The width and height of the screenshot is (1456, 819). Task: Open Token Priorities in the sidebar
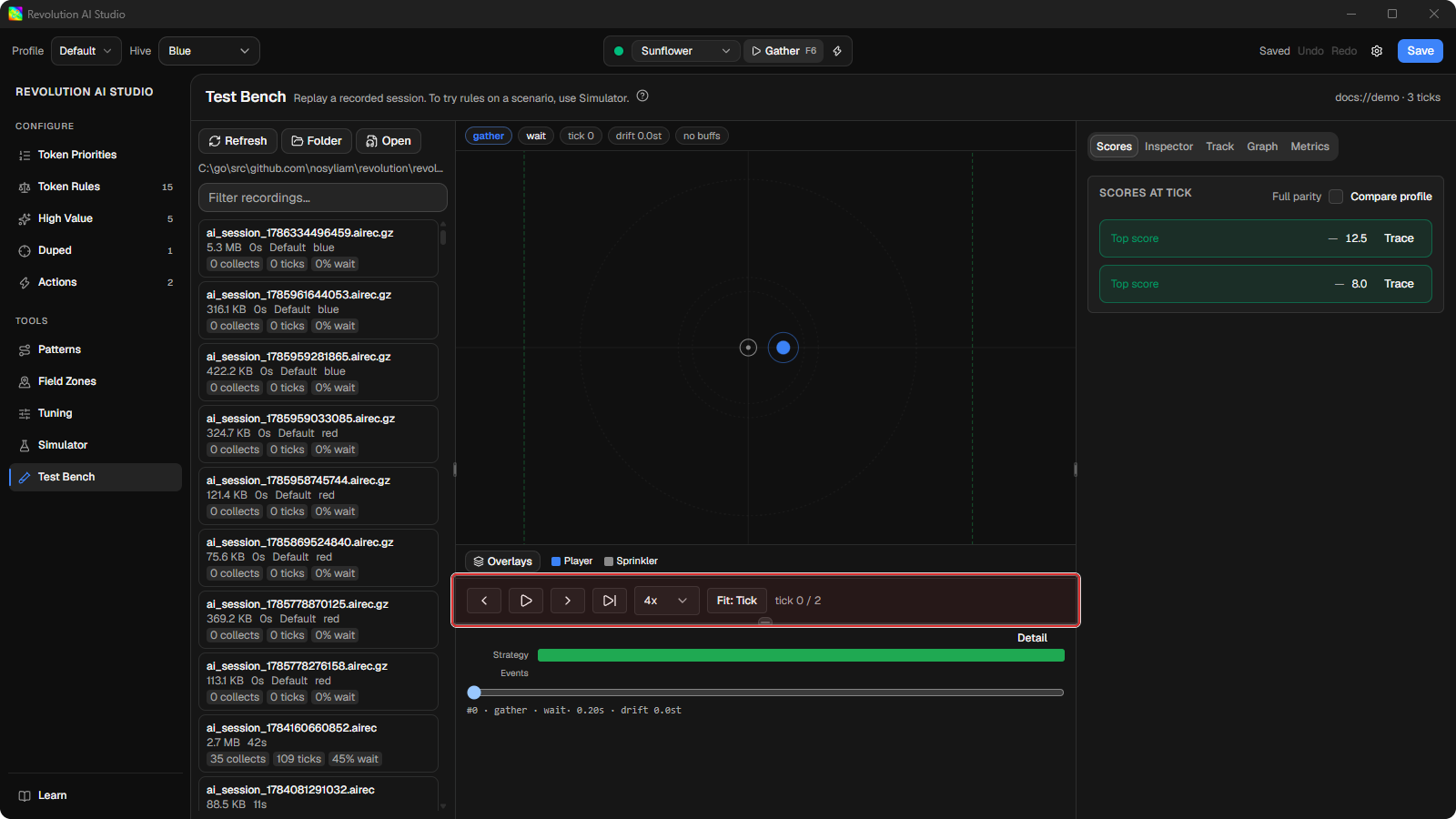96,155
